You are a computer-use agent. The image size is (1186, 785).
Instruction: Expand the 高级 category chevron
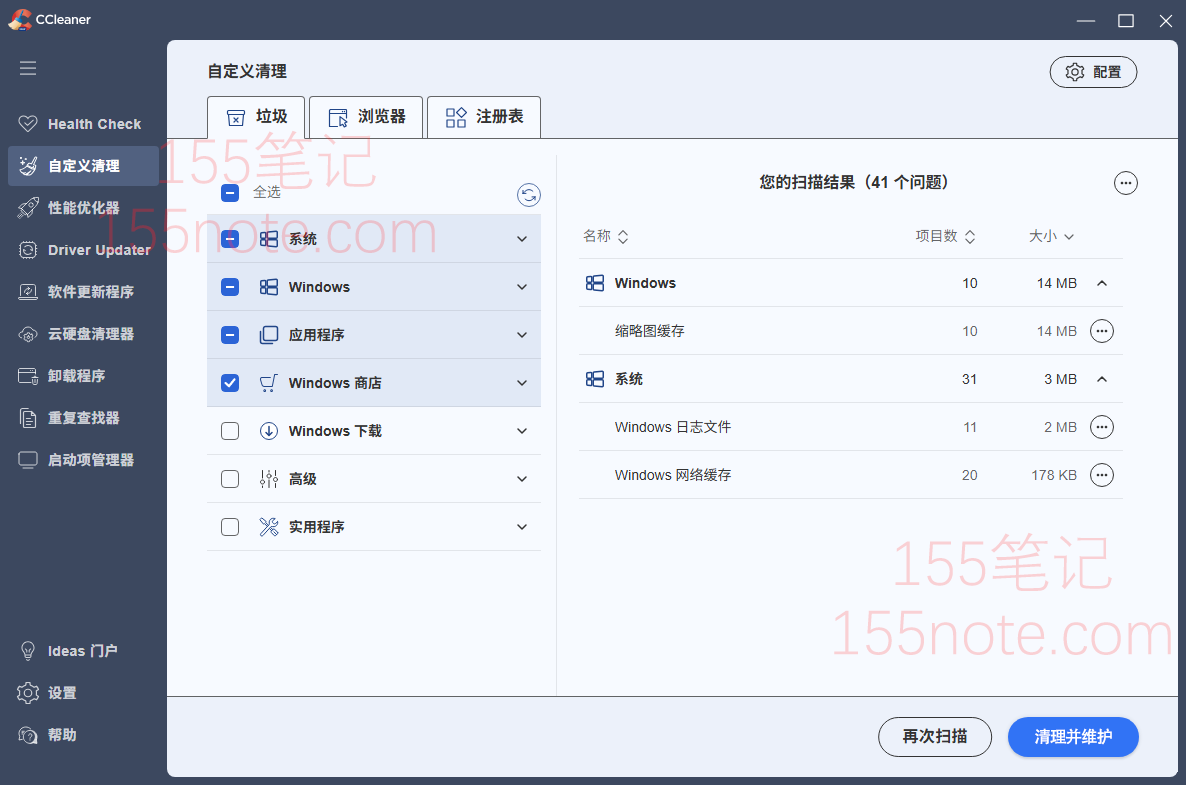522,479
